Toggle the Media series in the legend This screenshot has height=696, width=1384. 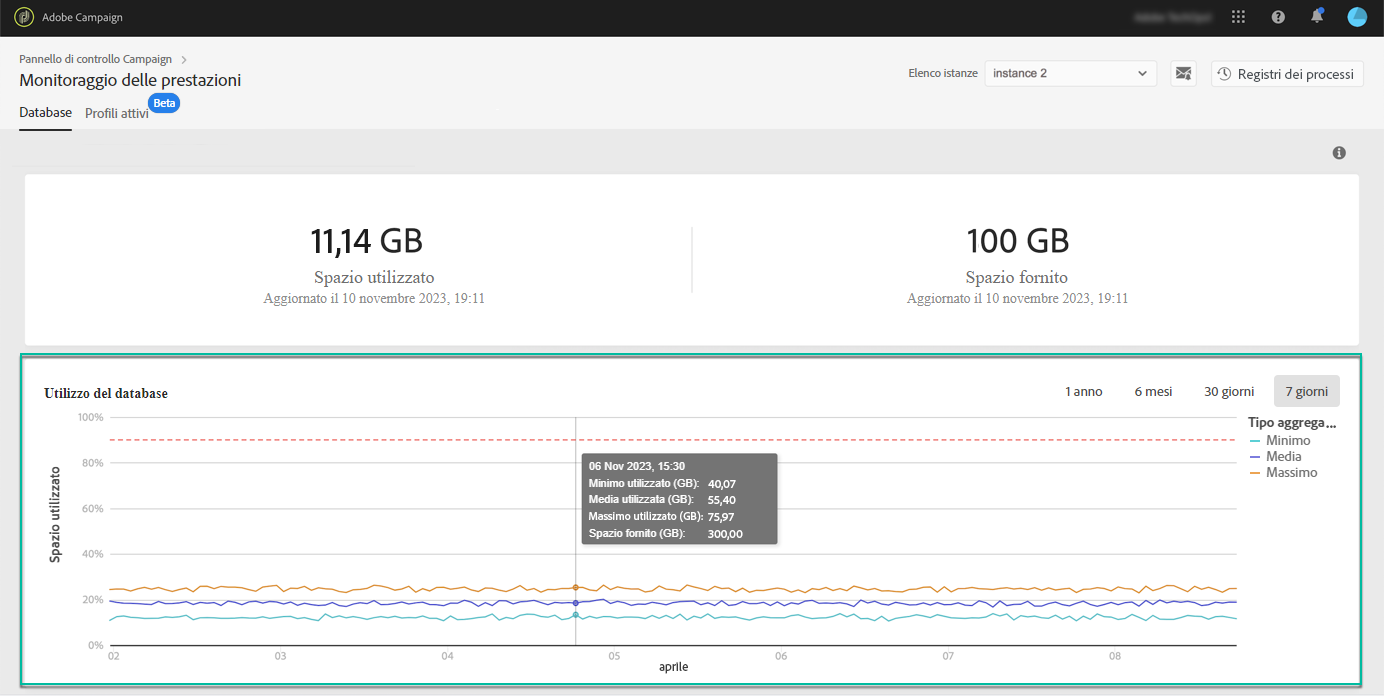(1276, 456)
